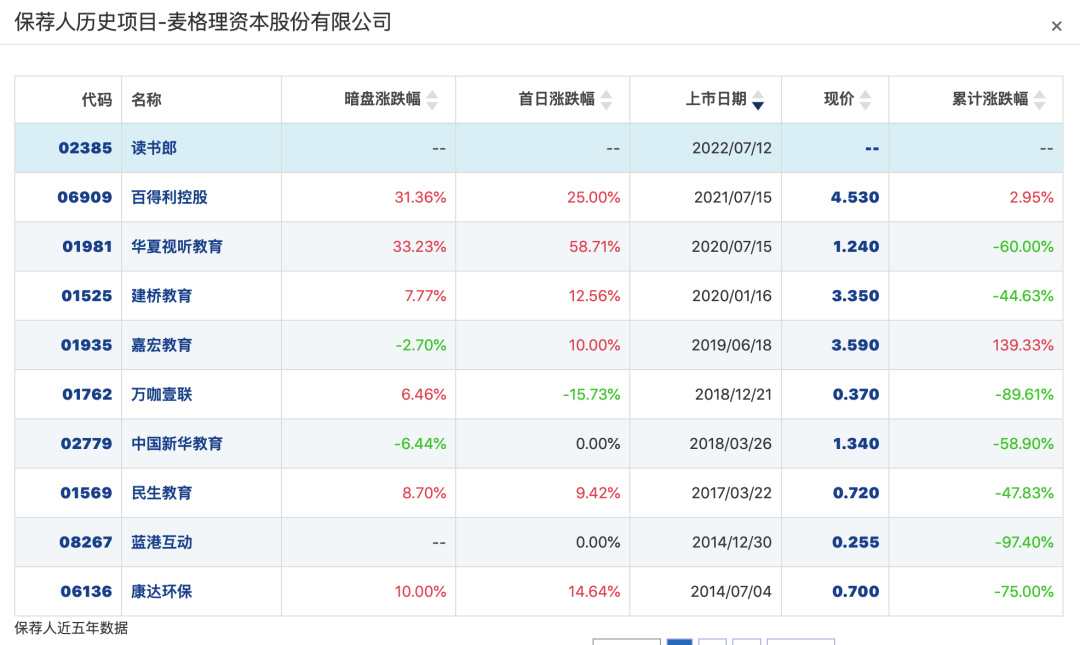The height and width of the screenshot is (645, 1080).
Task: Select cumulative change 139.33%
Action: pyautogui.click(x=1023, y=345)
